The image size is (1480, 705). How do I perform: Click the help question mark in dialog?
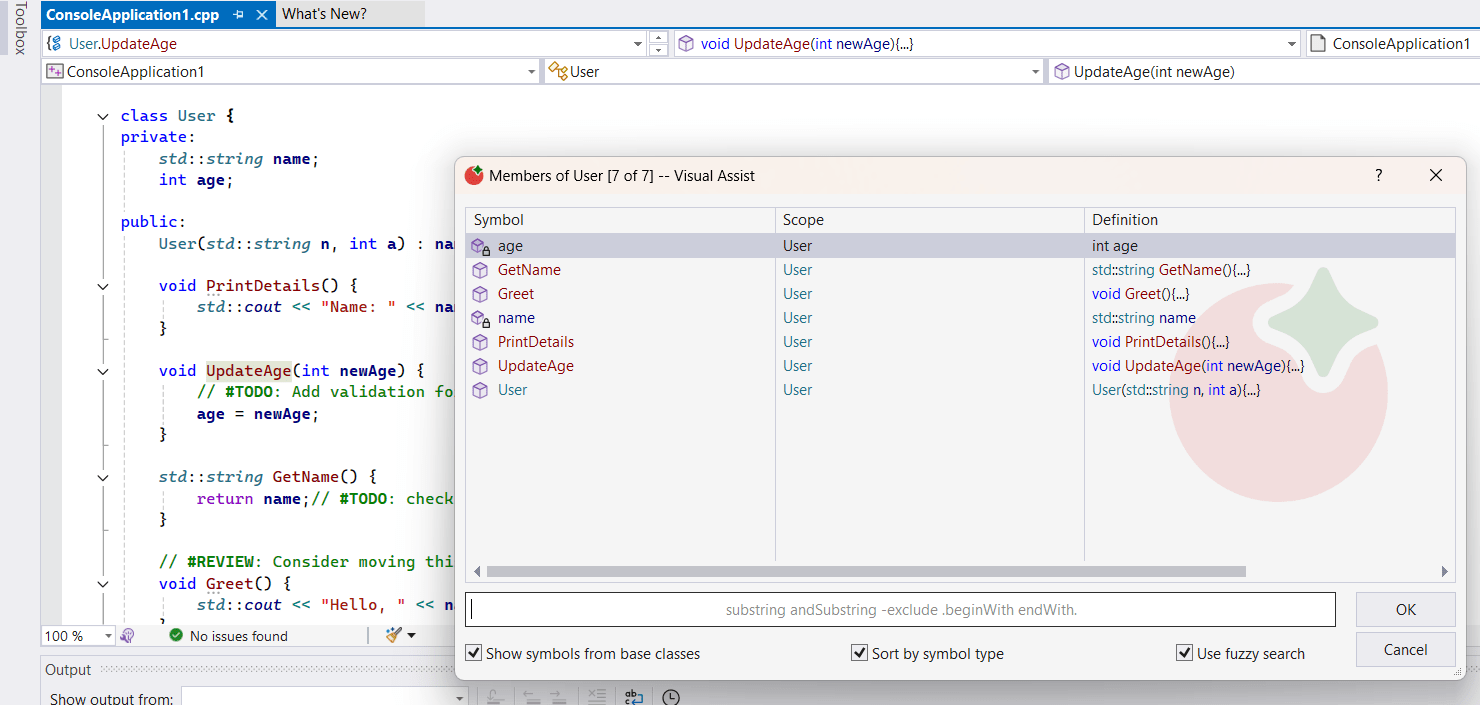(1379, 175)
